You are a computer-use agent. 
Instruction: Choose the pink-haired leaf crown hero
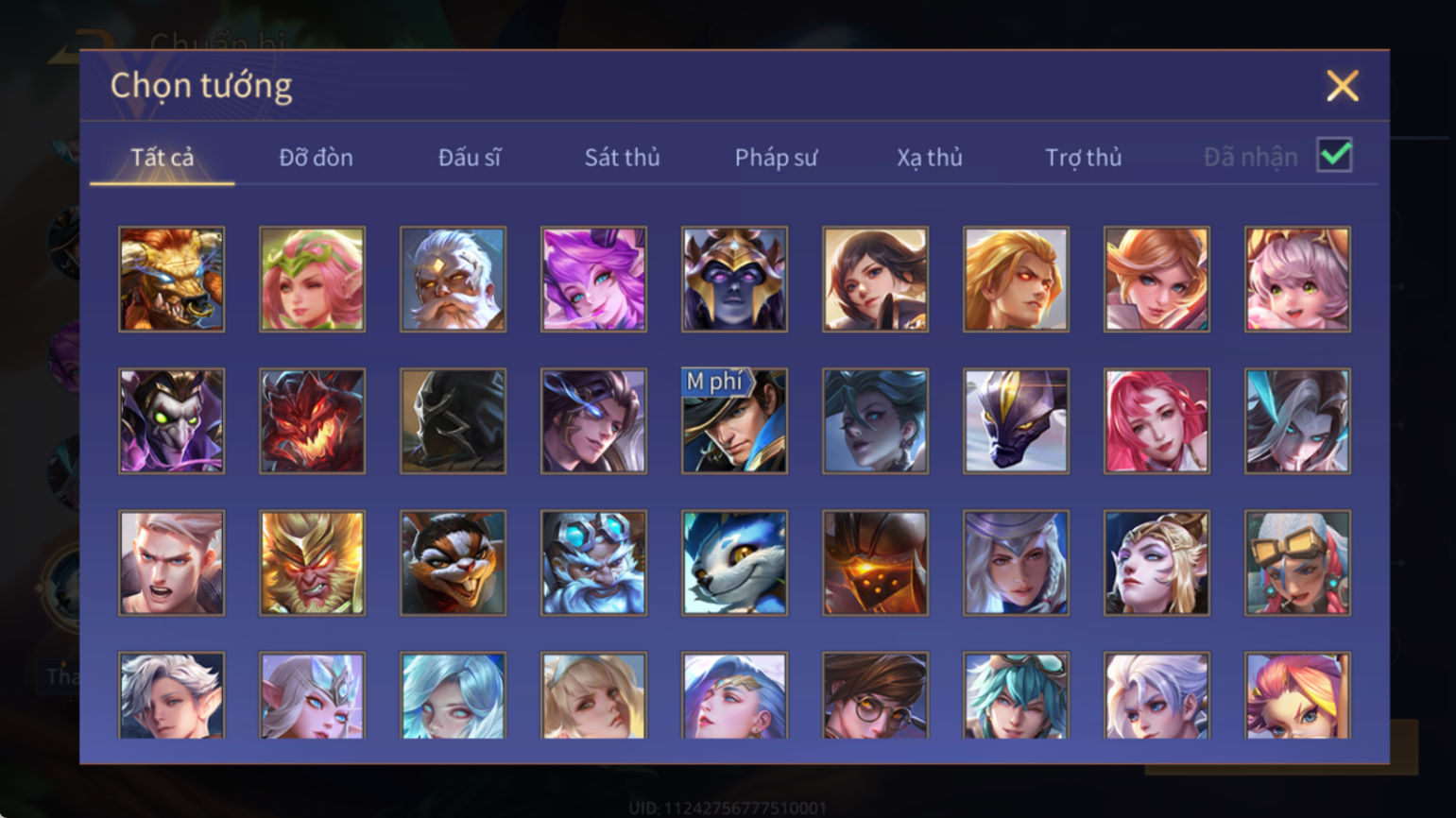click(312, 279)
